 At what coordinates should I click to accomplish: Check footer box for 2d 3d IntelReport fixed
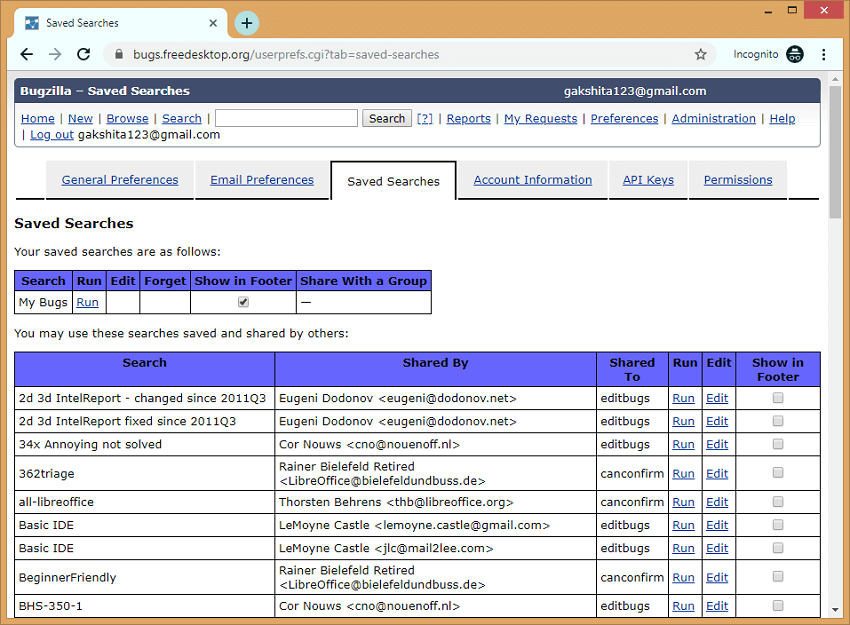pyautogui.click(x=778, y=421)
